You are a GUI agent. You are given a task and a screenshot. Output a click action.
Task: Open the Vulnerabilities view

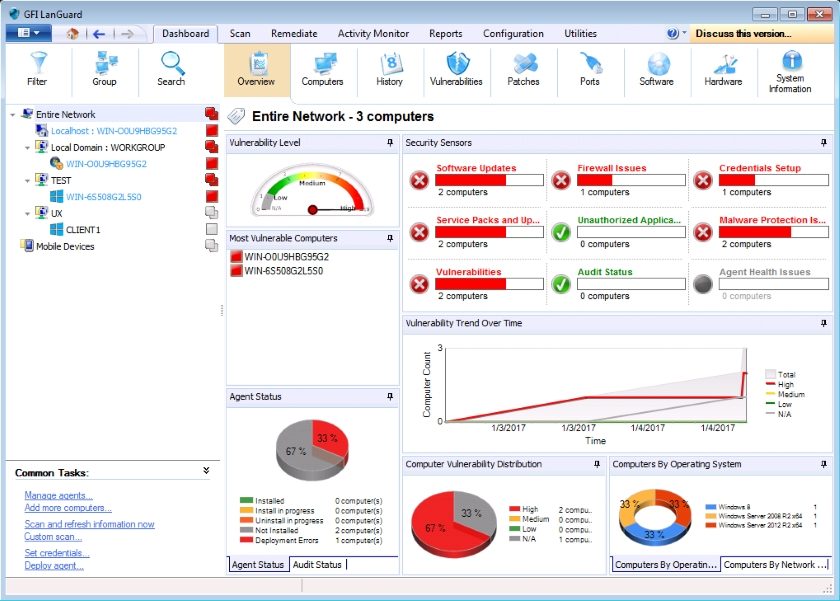coord(456,70)
